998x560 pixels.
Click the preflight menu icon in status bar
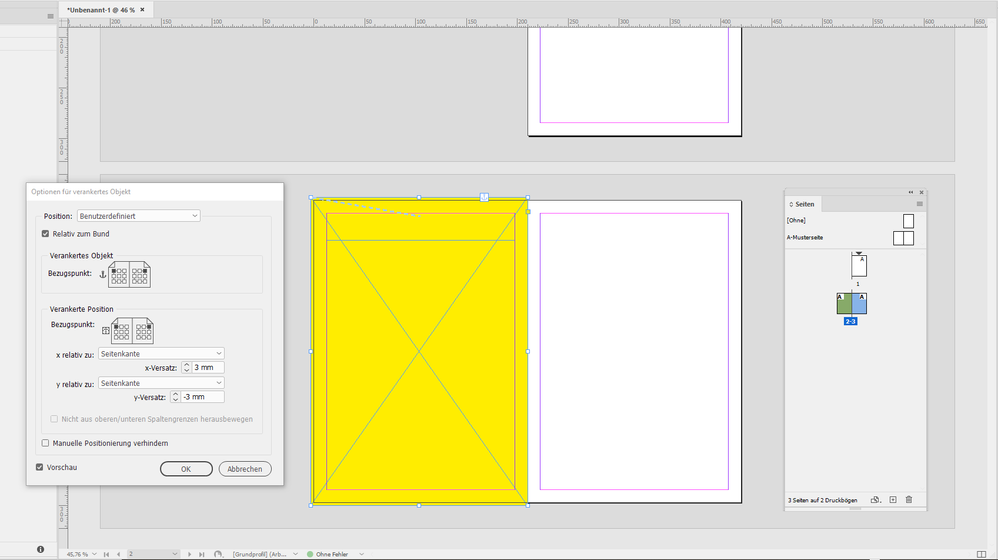click(218, 554)
